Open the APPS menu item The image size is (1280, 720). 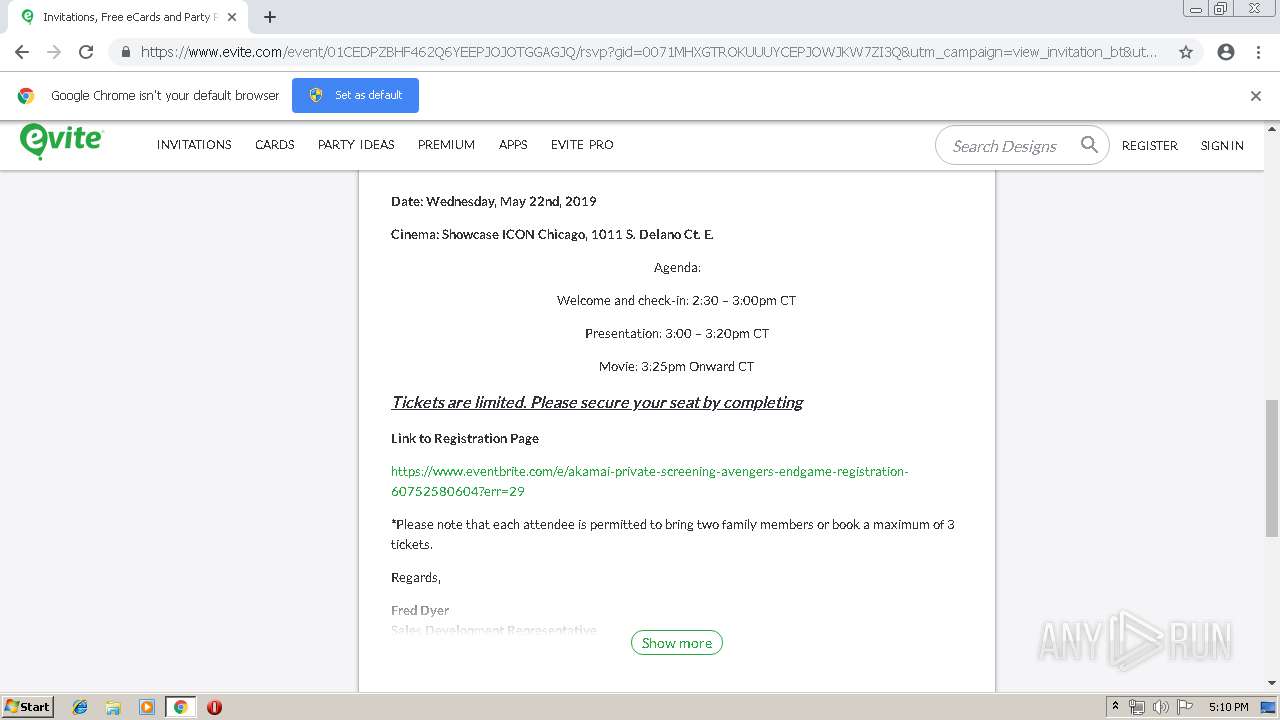513,145
